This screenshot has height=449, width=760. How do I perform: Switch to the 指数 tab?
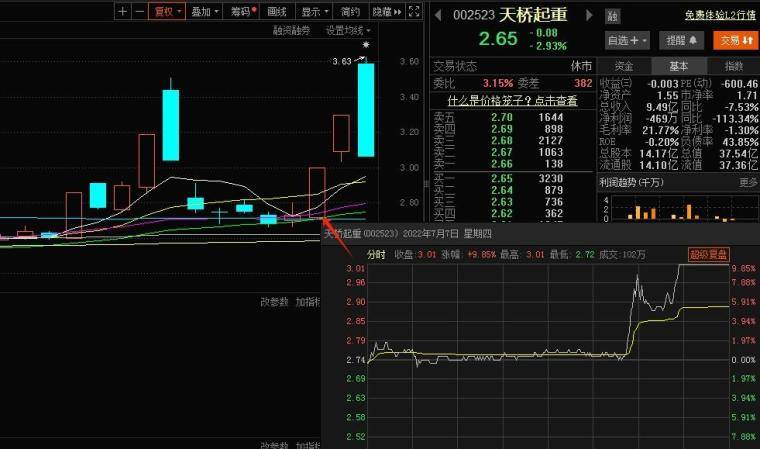733,66
